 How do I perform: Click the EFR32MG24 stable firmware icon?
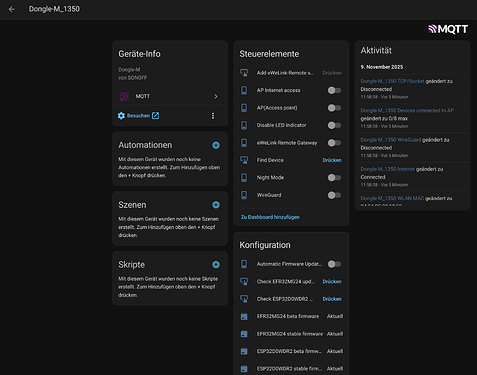coord(244,334)
